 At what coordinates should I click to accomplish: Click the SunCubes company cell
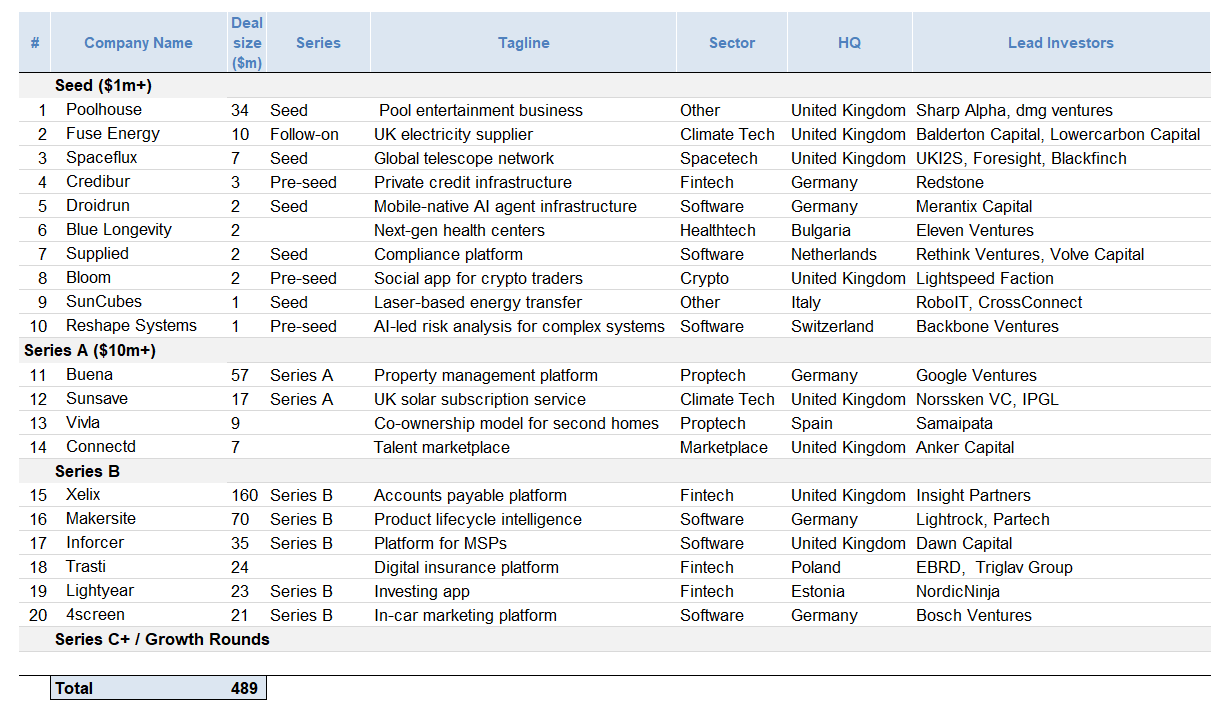coord(104,302)
